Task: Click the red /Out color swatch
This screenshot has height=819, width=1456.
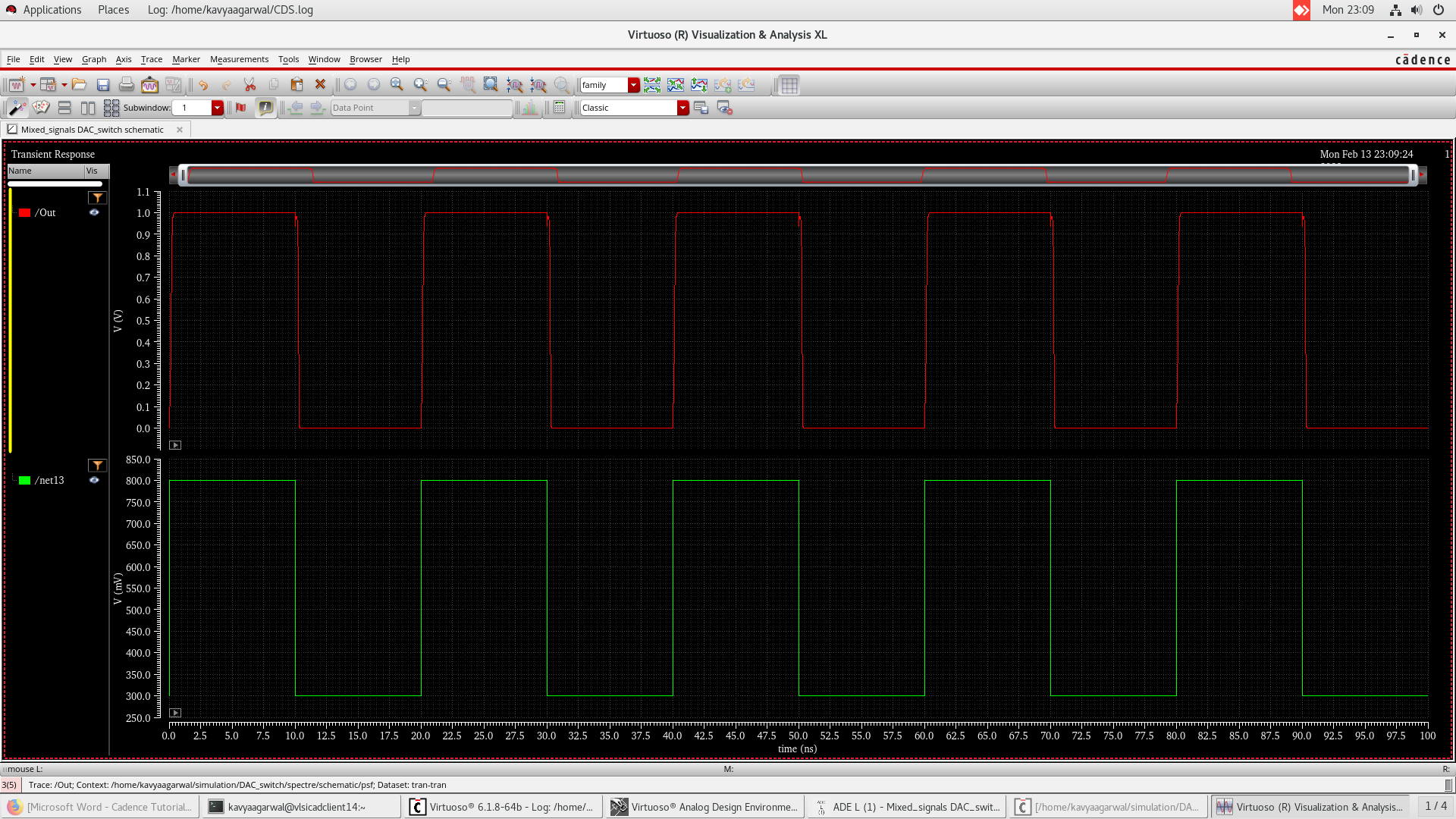Action: [x=25, y=212]
